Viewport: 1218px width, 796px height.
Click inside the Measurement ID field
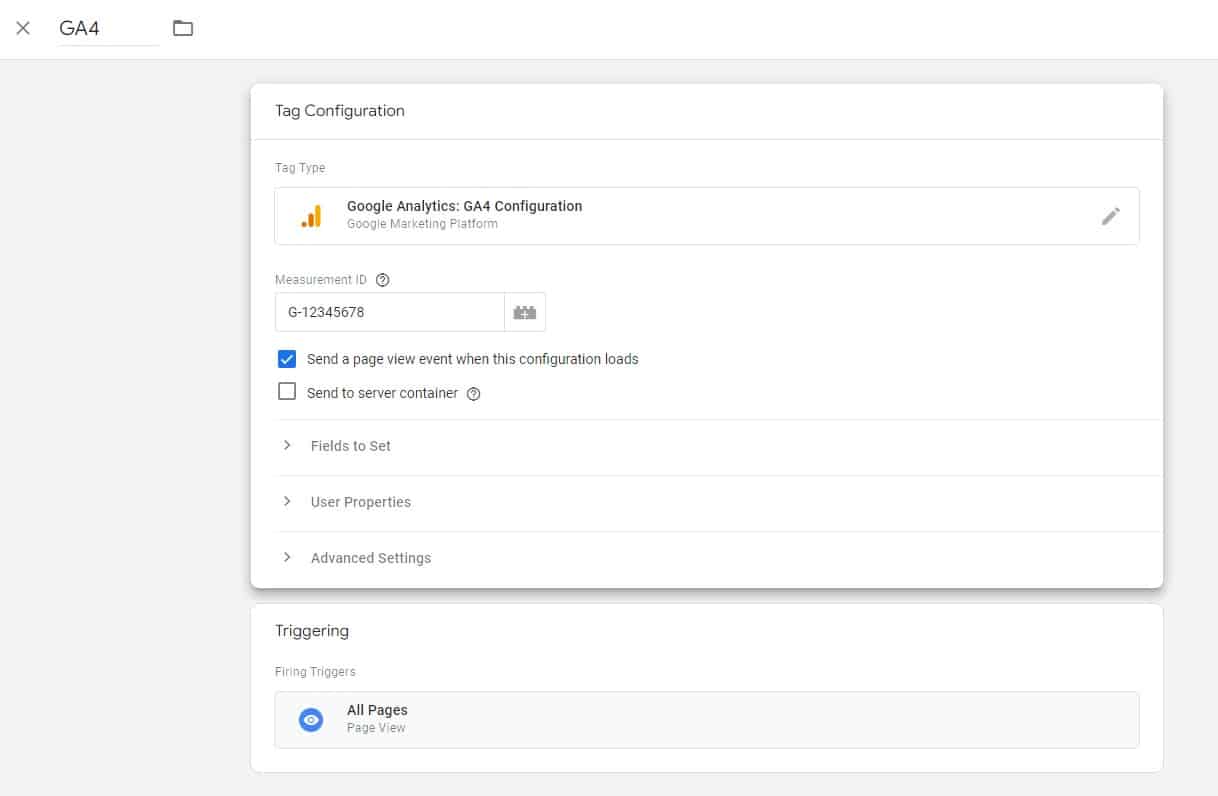[390, 312]
